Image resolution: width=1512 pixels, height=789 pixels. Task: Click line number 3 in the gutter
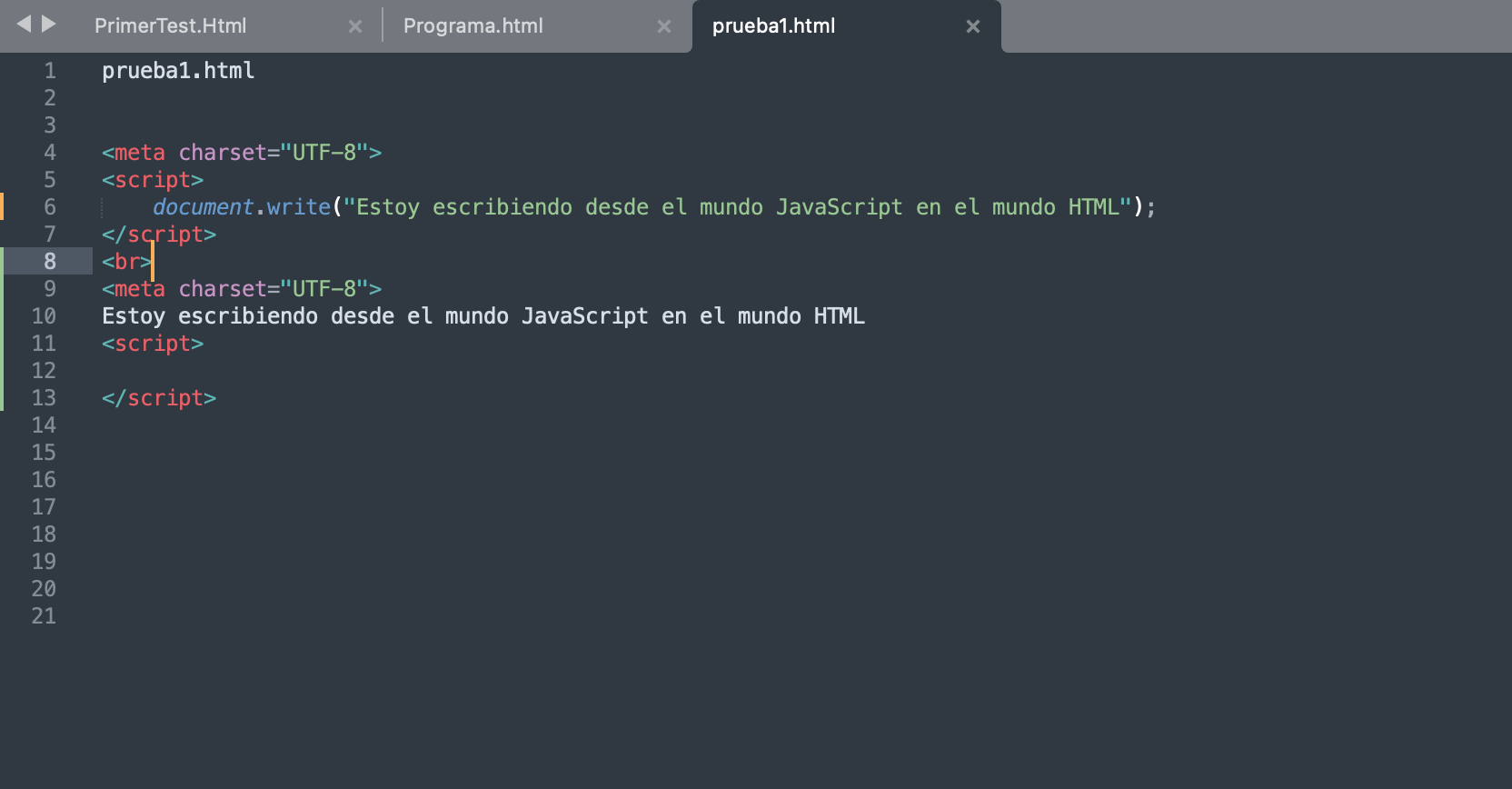(50, 125)
